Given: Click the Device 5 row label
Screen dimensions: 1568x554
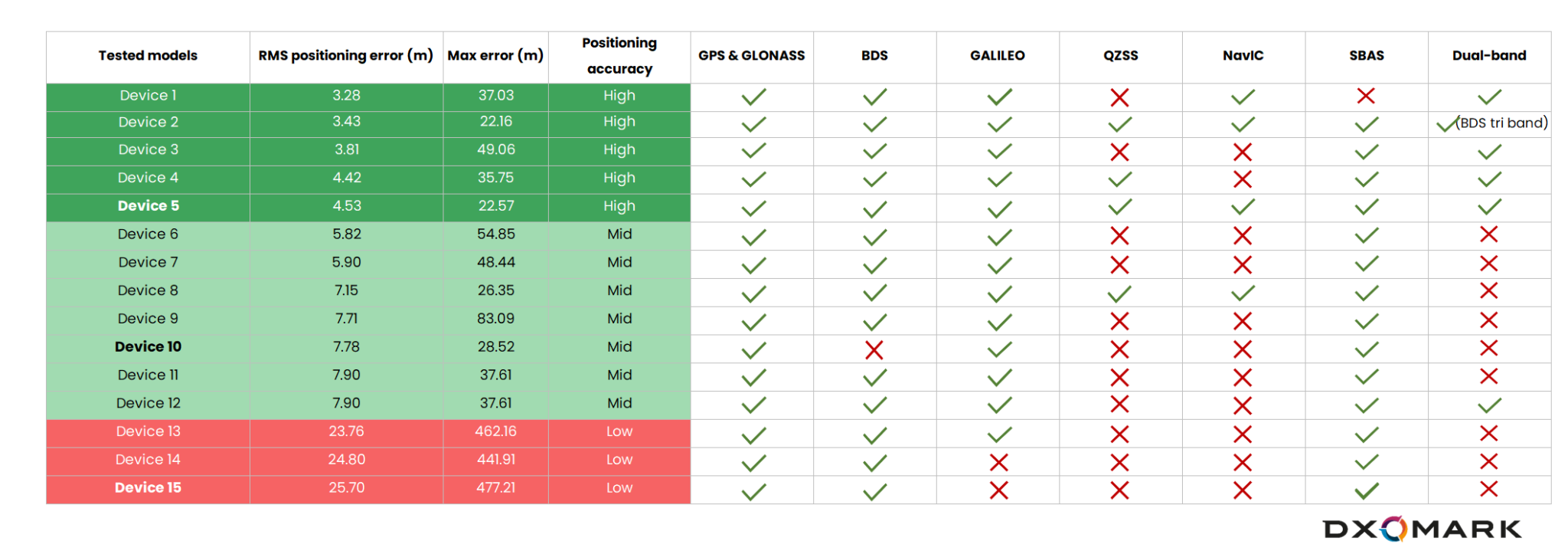Looking at the screenshot, I should pyautogui.click(x=148, y=206).
